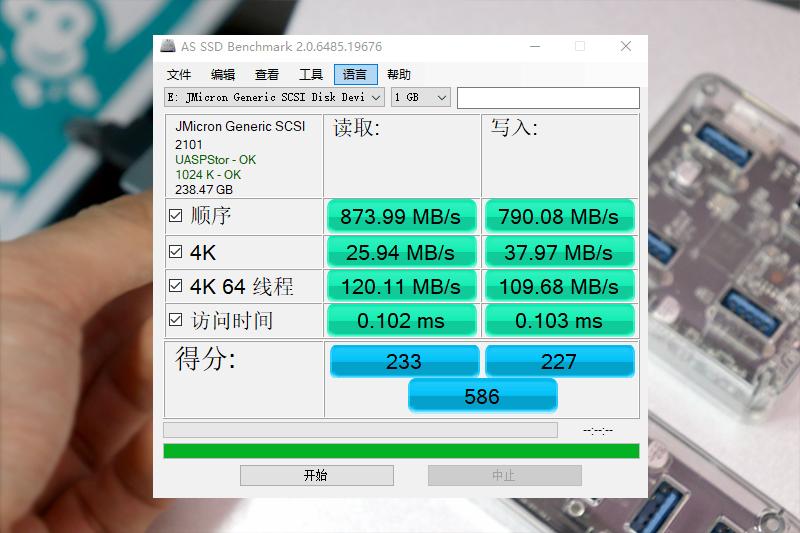Click the 读取: read column header
Viewport: 800px width, 533px height.
pyautogui.click(x=357, y=128)
